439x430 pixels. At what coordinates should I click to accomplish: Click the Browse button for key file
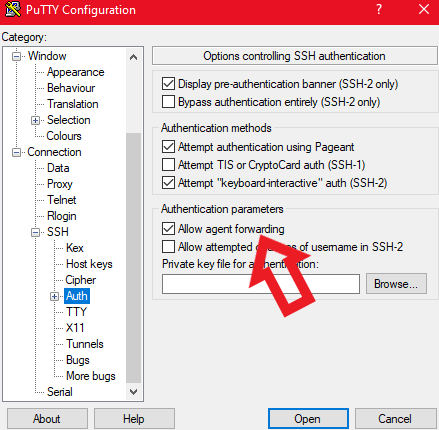pyautogui.click(x=396, y=284)
